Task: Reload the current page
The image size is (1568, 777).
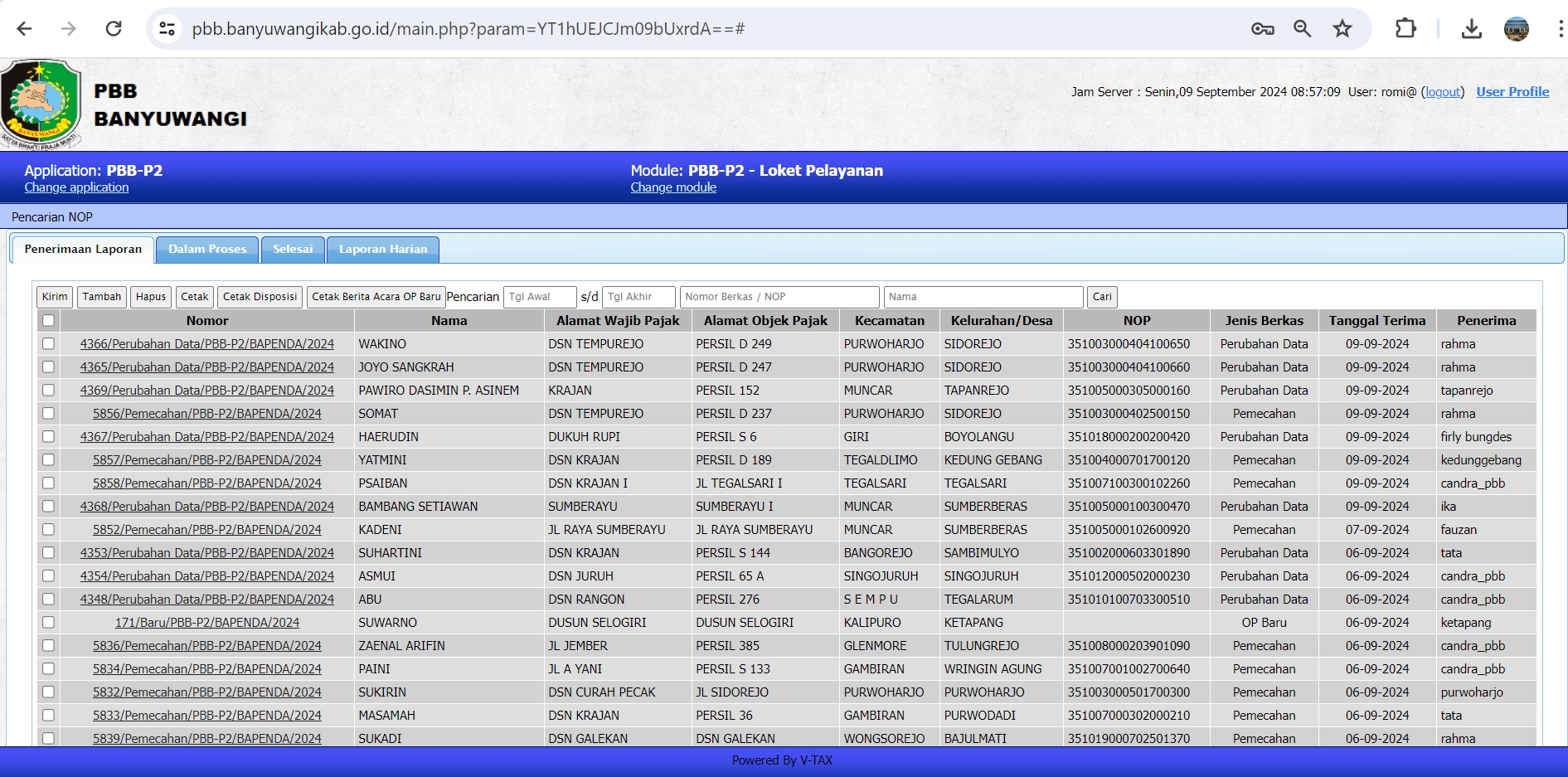Action: [114, 29]
